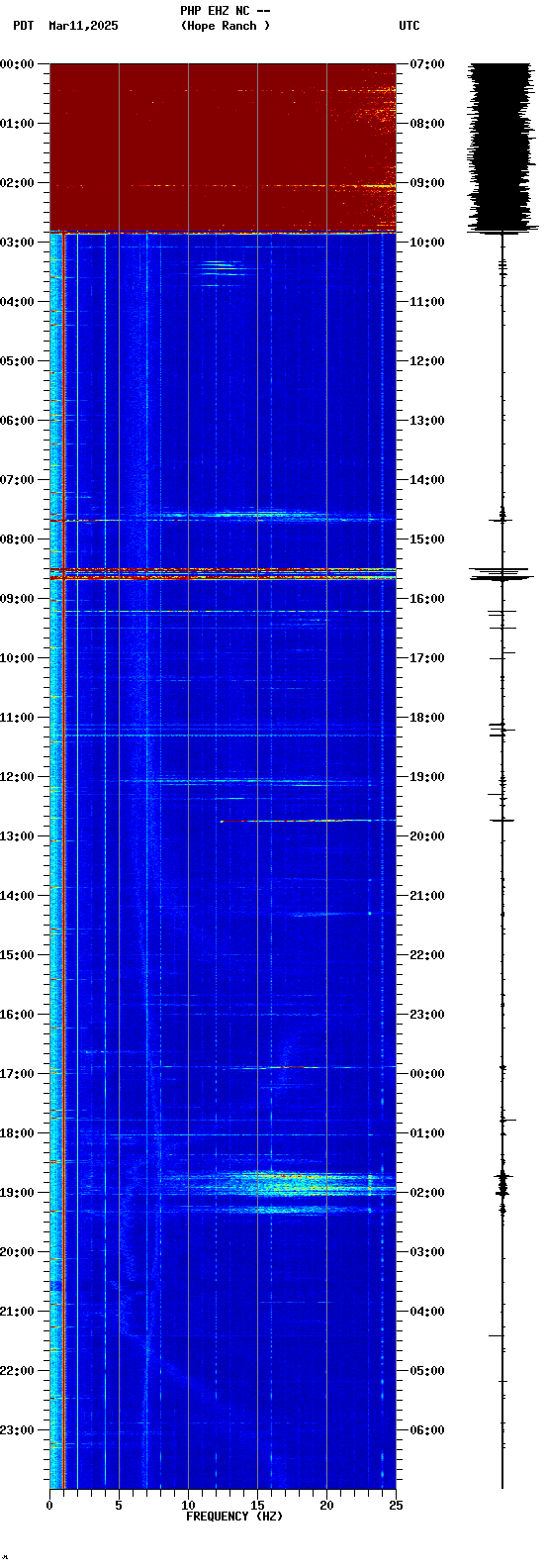Screen dimensions: 546x1568
Task: Click the UTC-side '00:00' time label
Action: [x=426, y=1074]
